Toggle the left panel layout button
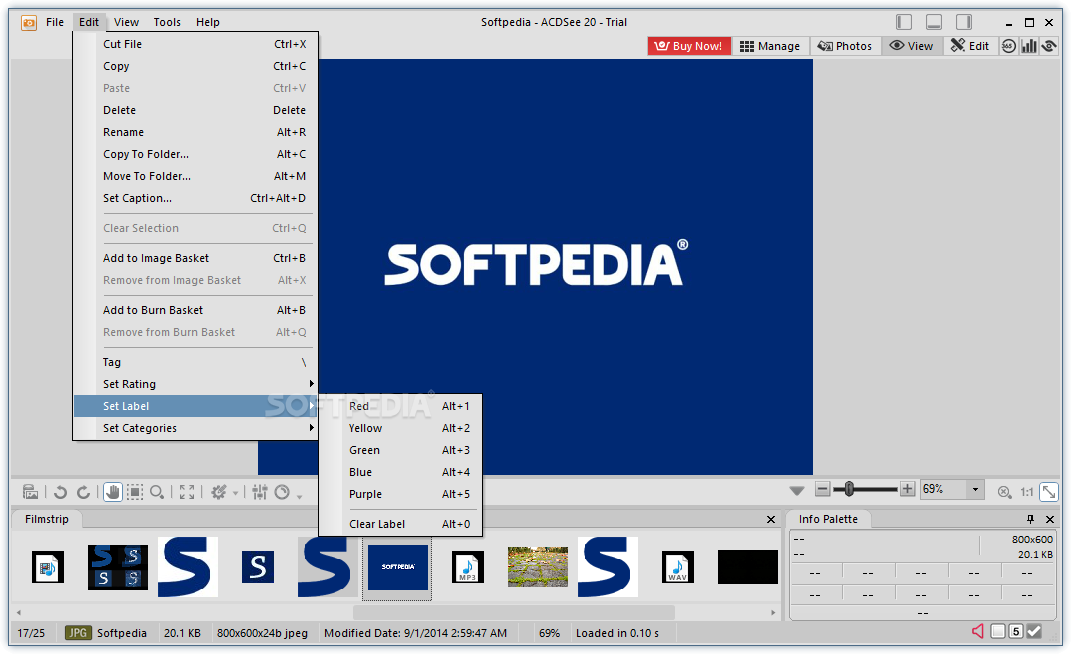 coord(904,22)
